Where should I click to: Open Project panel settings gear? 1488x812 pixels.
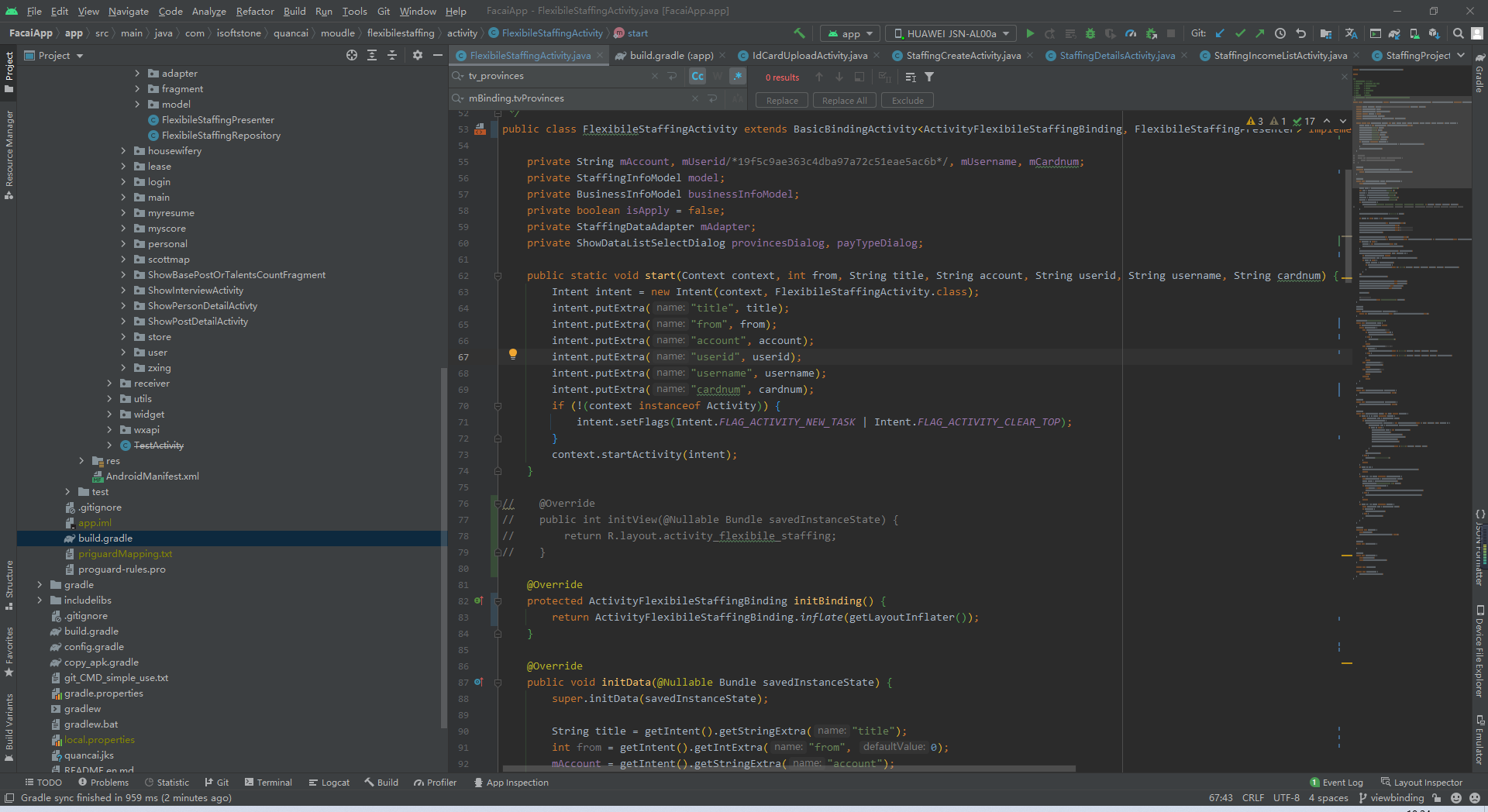pyautogui.click(x=418, y=55)
